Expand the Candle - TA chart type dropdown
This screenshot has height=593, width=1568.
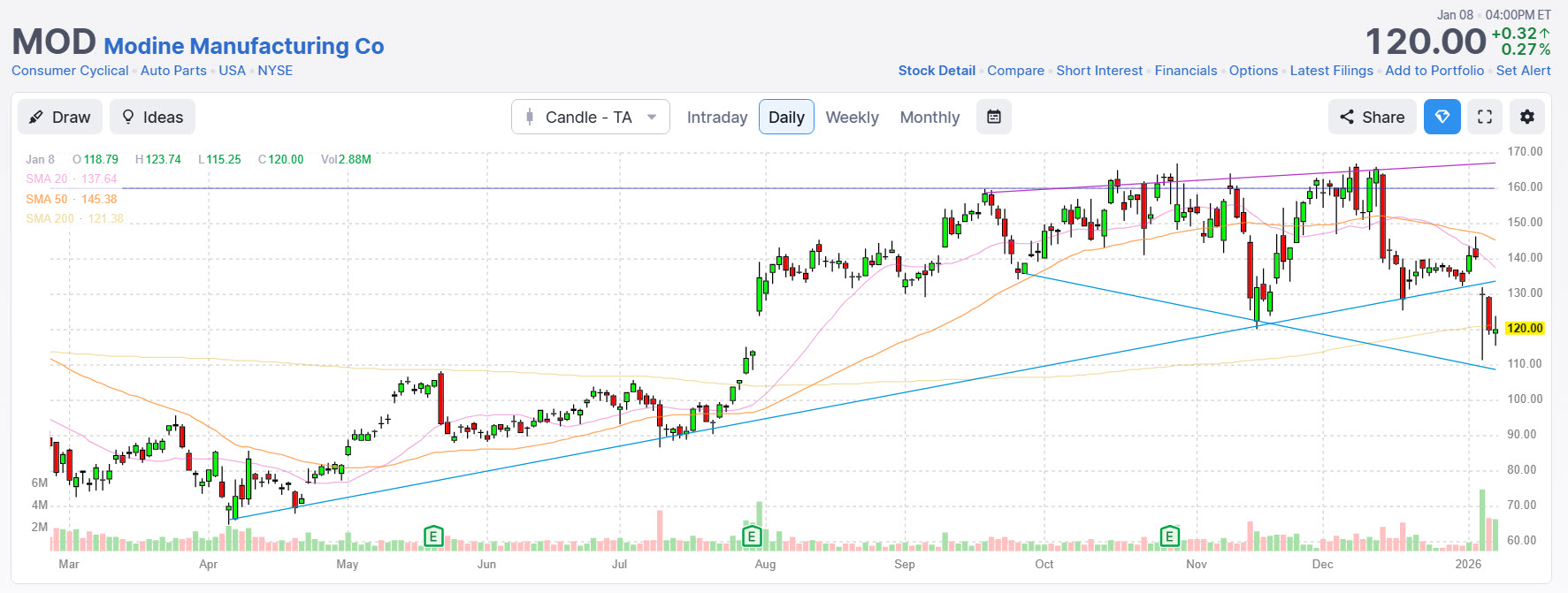click(x=590, y=118)
